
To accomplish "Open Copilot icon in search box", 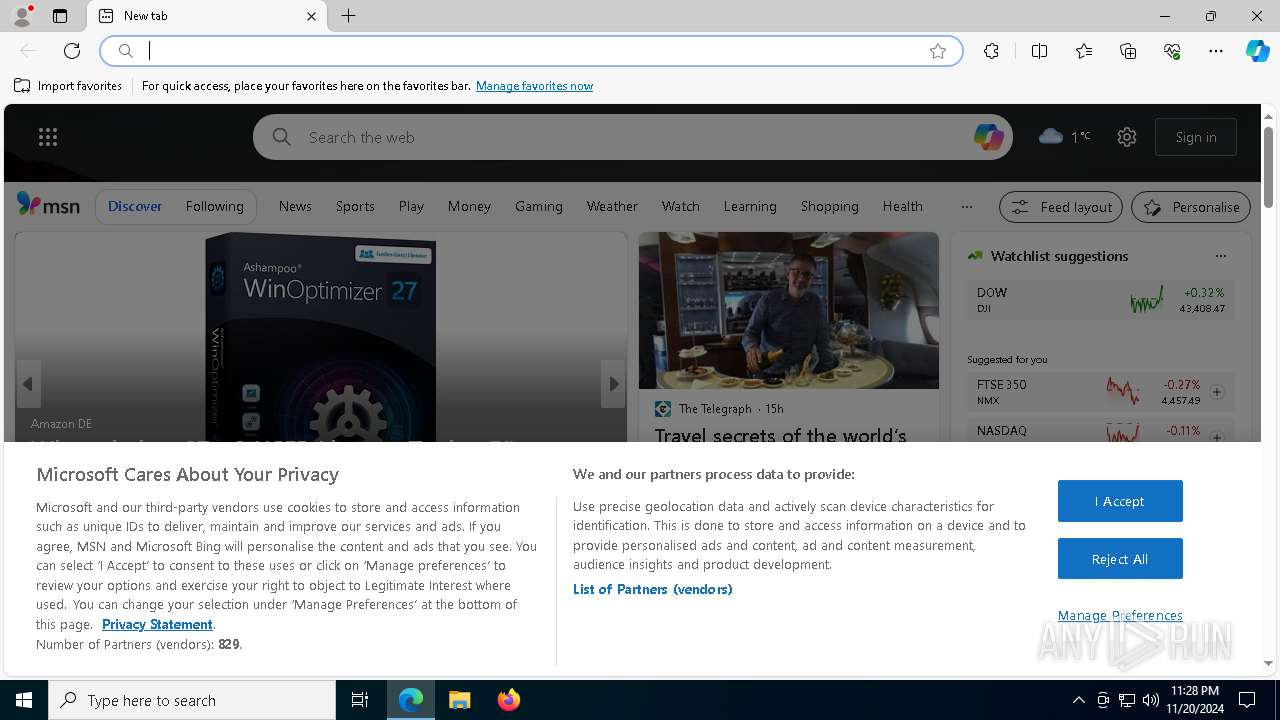I will click(988, 137).
